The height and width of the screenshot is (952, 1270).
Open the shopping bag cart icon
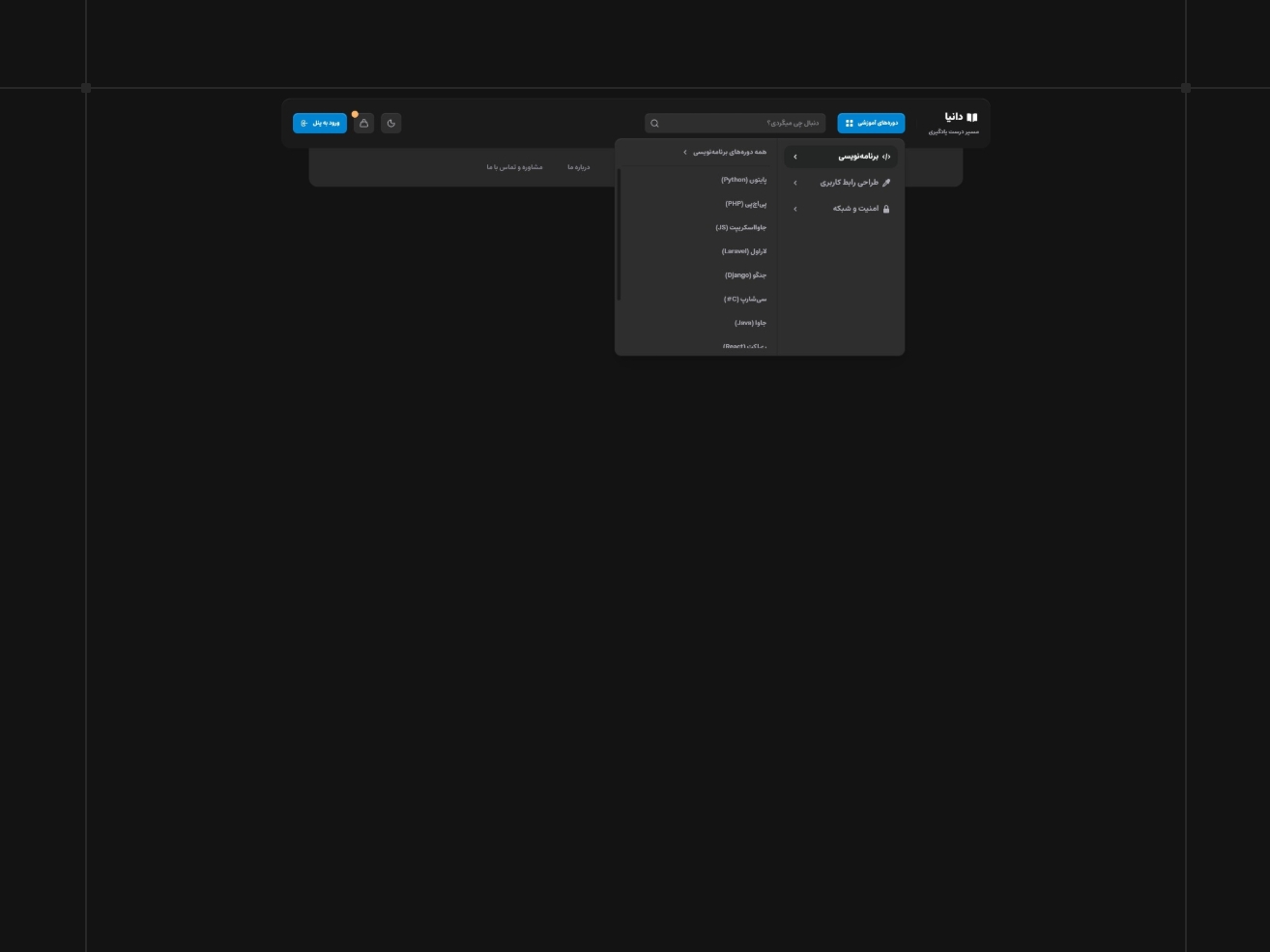363,123
